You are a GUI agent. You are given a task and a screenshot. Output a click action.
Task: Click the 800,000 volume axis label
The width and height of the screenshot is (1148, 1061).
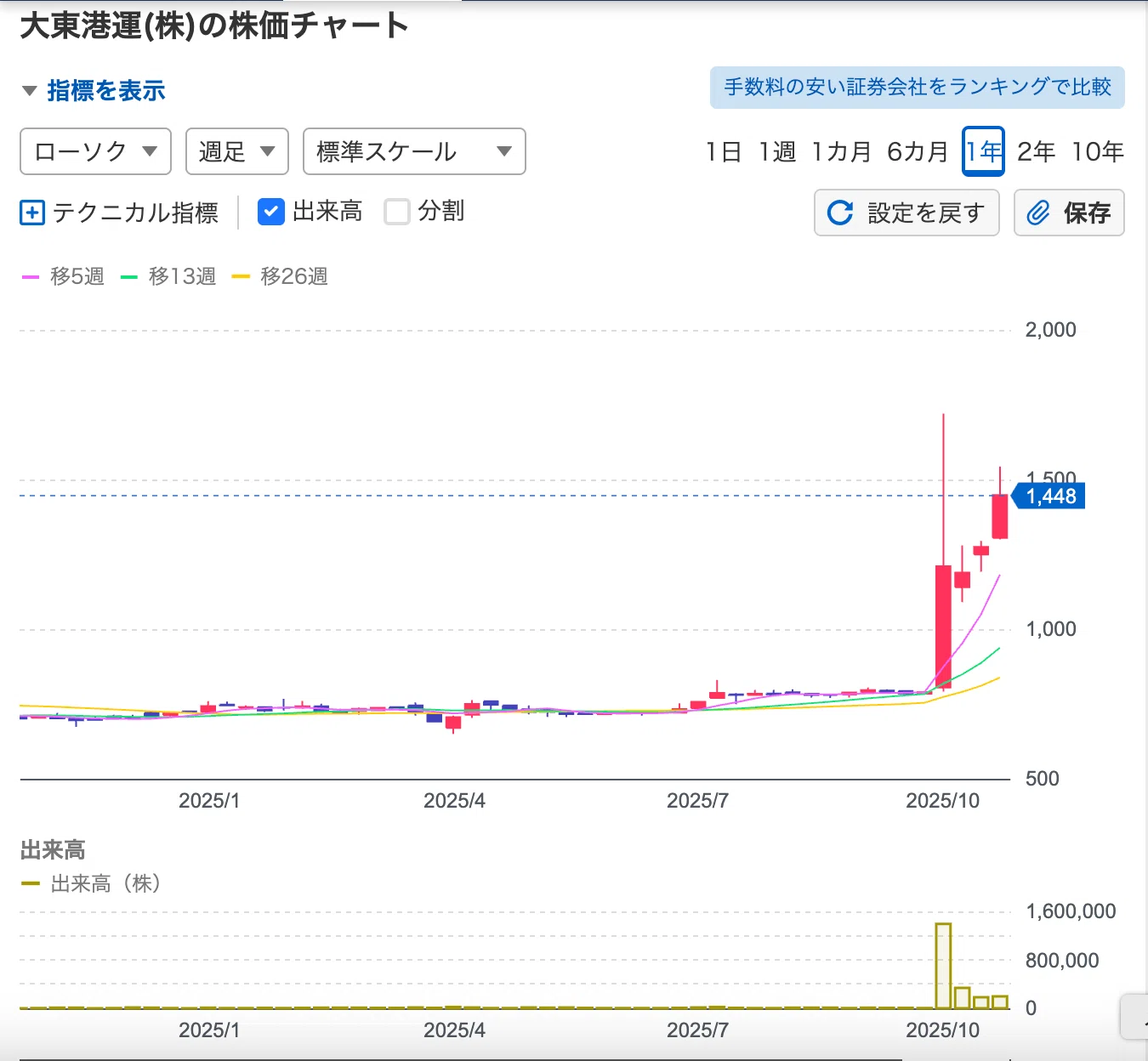pyautogui.click(x=1062, y=961)
